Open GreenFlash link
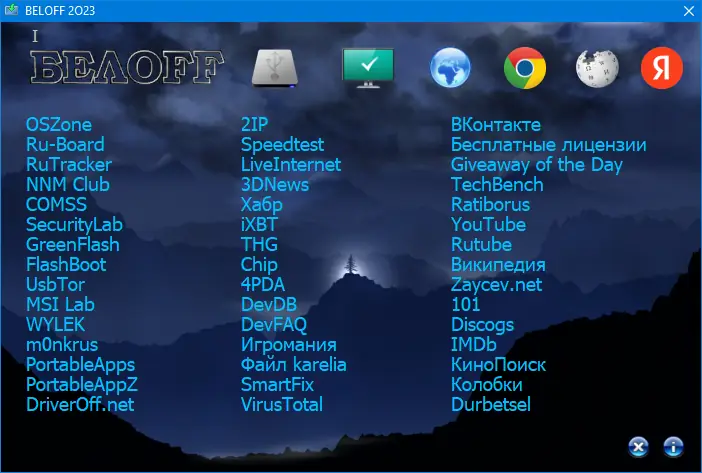The width and height of the screenshot is (702, 473). (73, 245)
